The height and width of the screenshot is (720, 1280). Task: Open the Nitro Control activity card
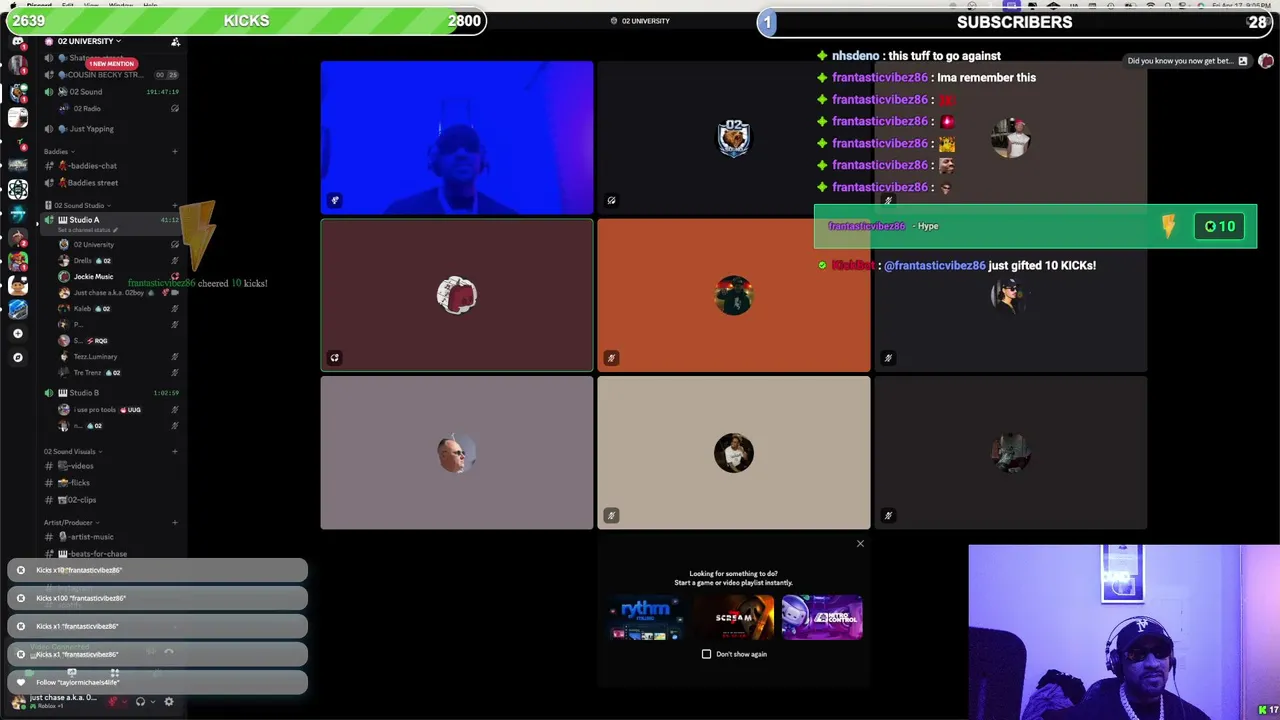pyautogui.click(x=821, y=617)
